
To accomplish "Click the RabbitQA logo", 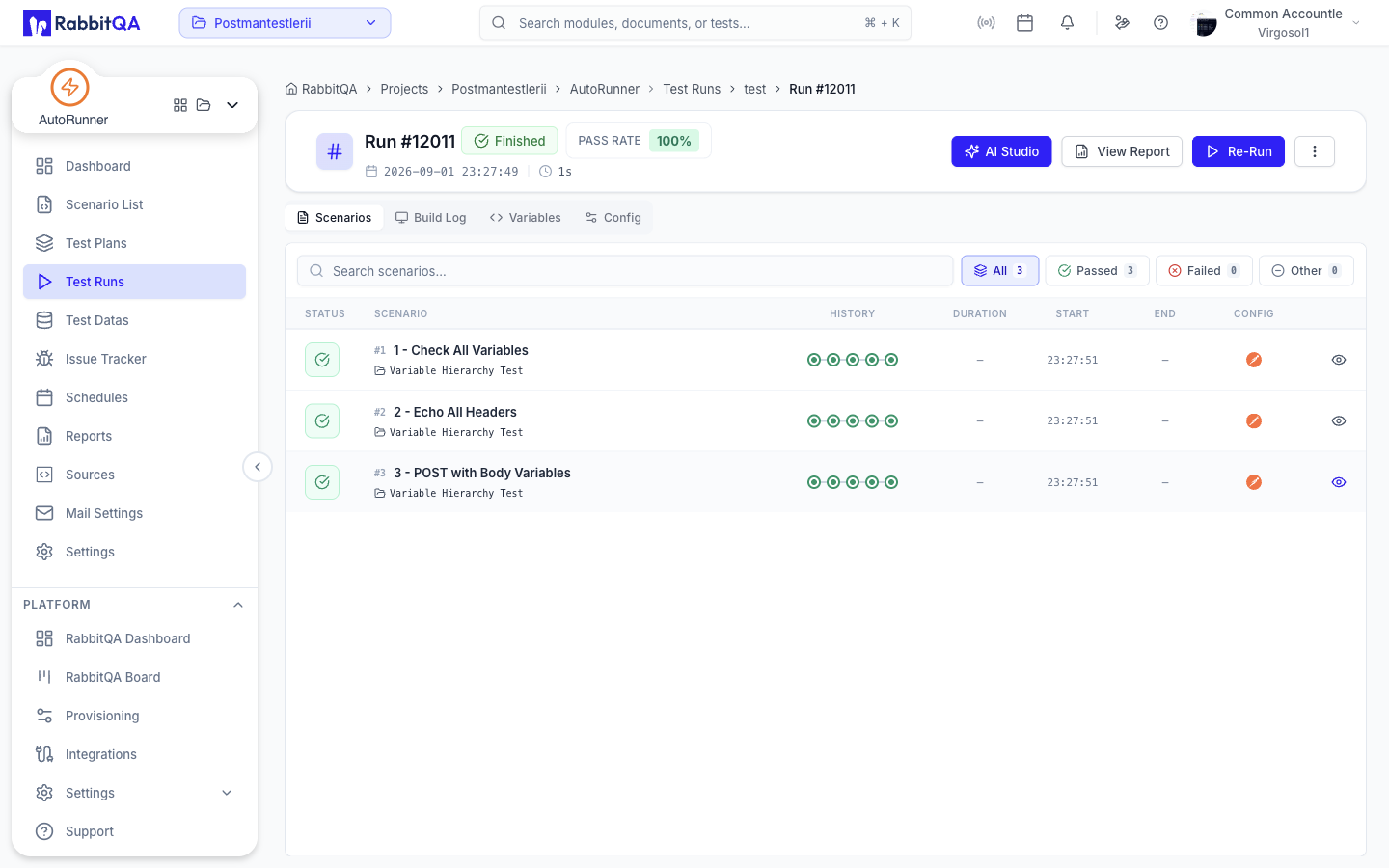I will click(x=82, y=23).
